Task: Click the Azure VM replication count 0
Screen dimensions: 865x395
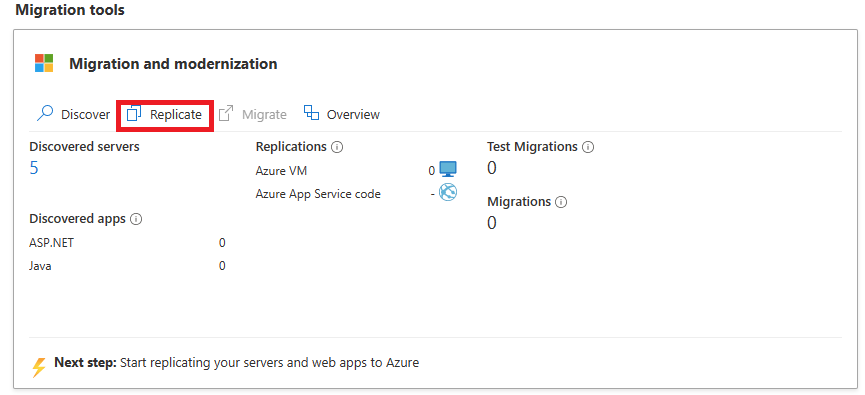Action: click(x=431, y=171)
